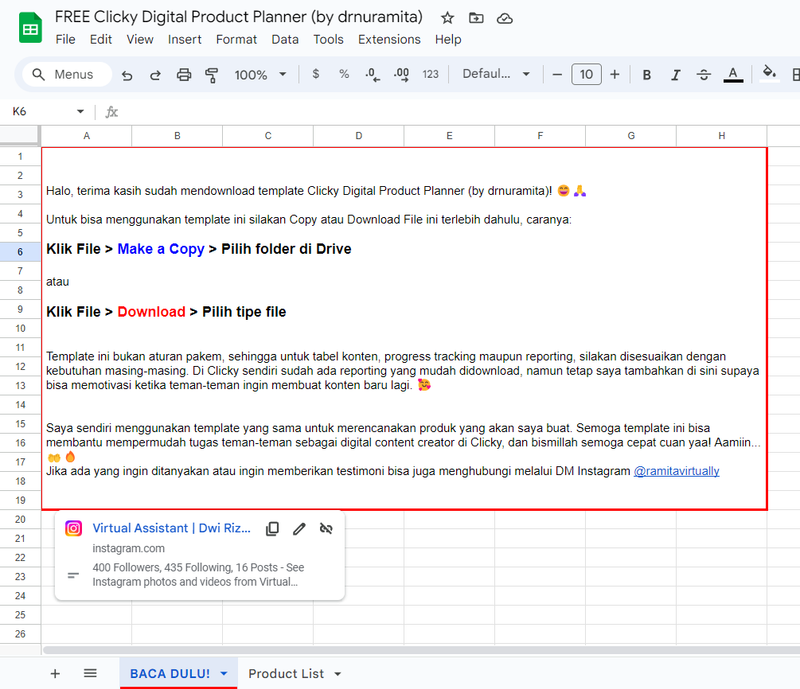Click the redo arrow

[155, 75]
